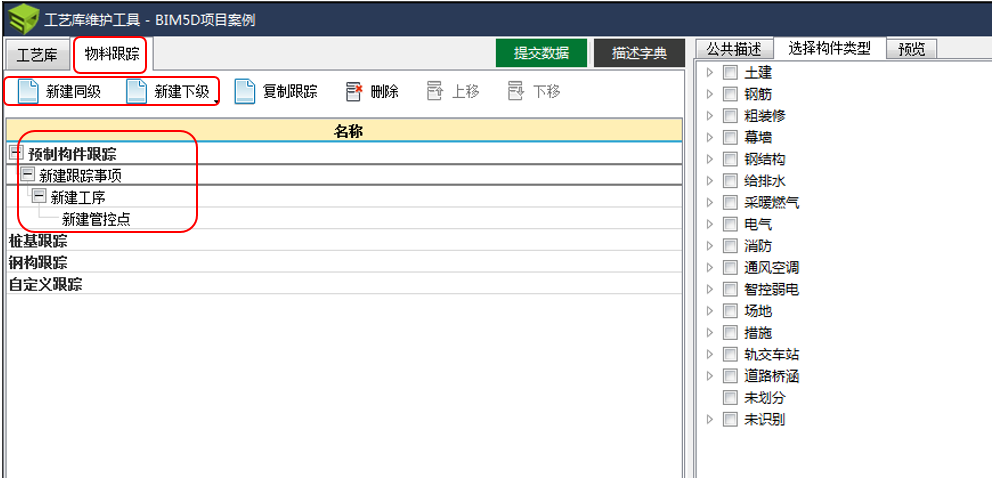This screenshot has width=993, height=487.
Task: Expand the 措施 category
Action: 709,332
